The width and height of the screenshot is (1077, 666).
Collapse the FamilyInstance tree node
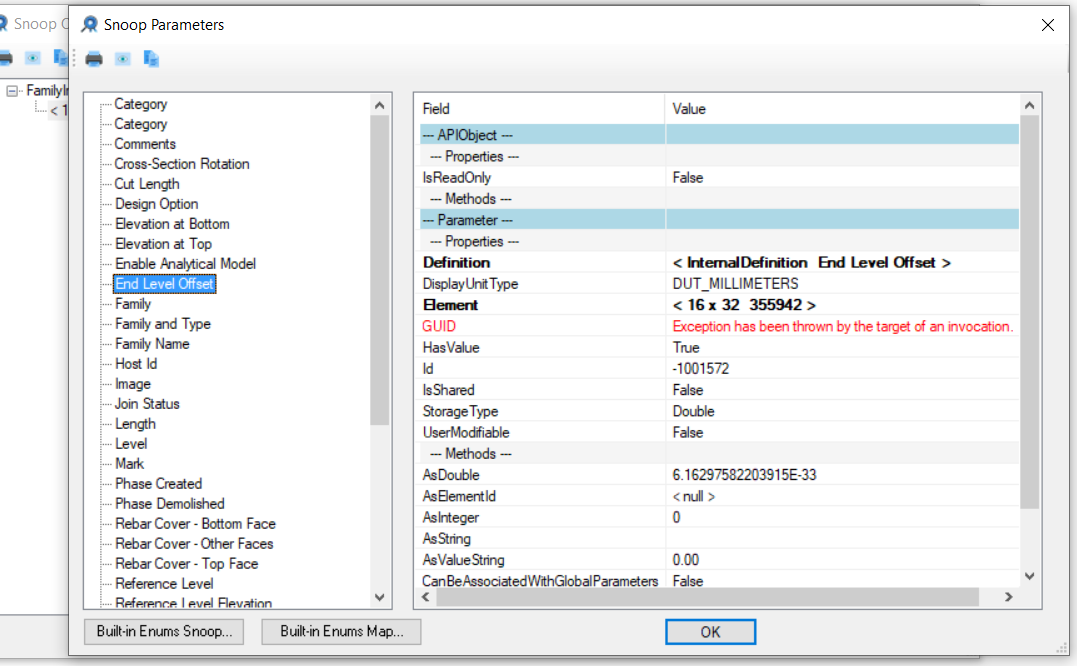(12, 91)
